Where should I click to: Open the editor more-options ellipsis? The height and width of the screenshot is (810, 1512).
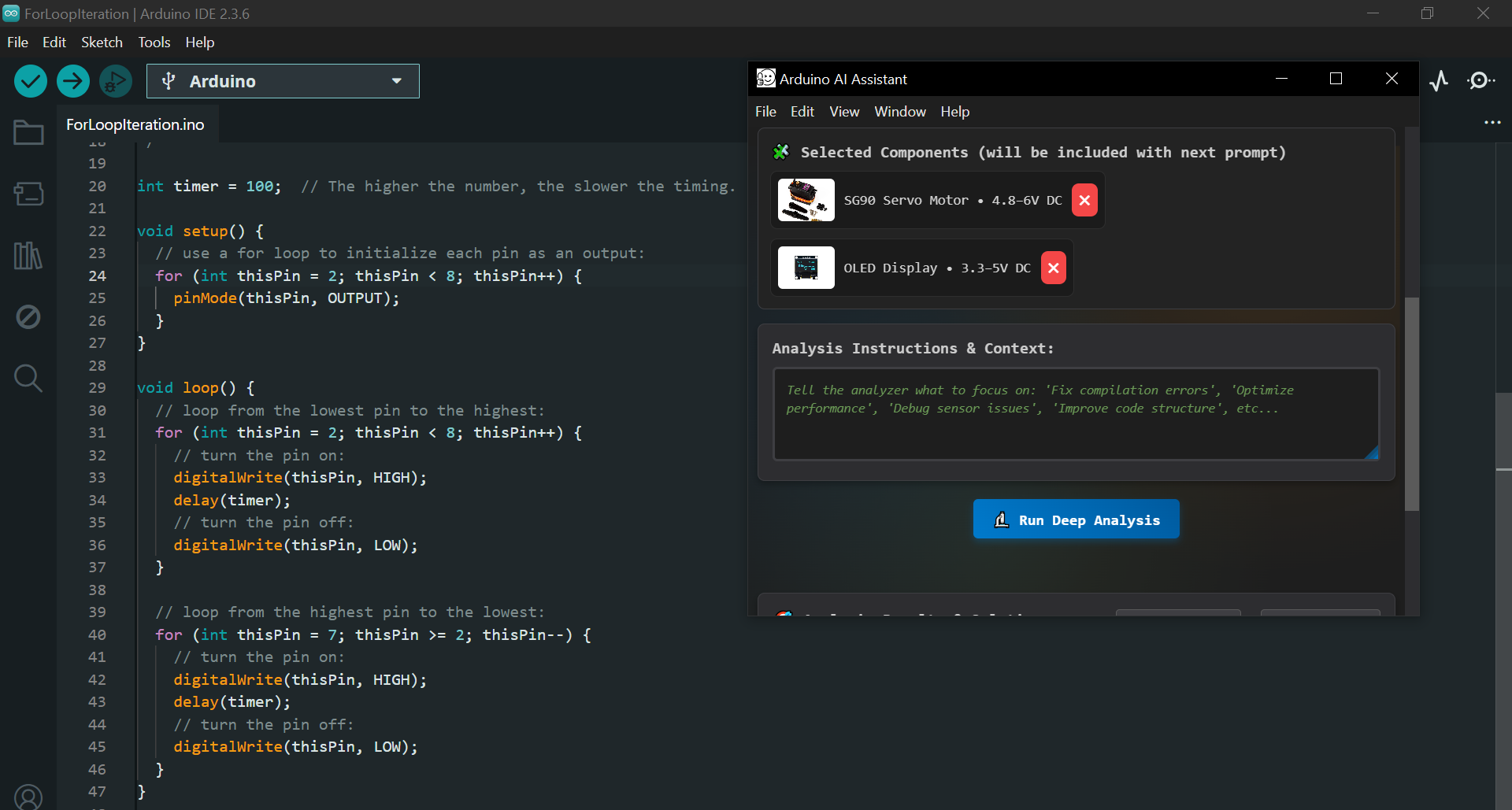coord(1492,123)
